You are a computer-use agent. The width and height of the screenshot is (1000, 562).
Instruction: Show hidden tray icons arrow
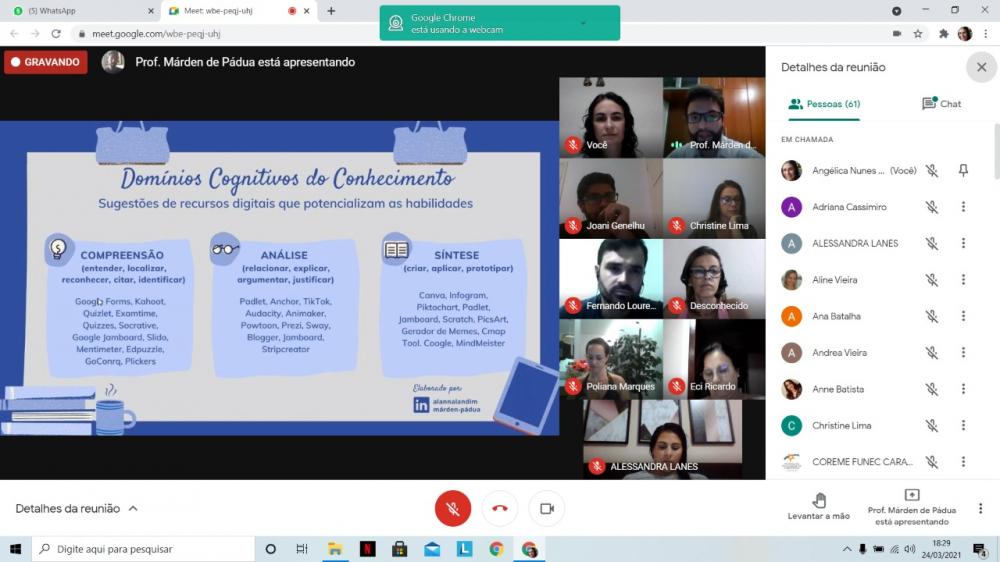point(847,549)
